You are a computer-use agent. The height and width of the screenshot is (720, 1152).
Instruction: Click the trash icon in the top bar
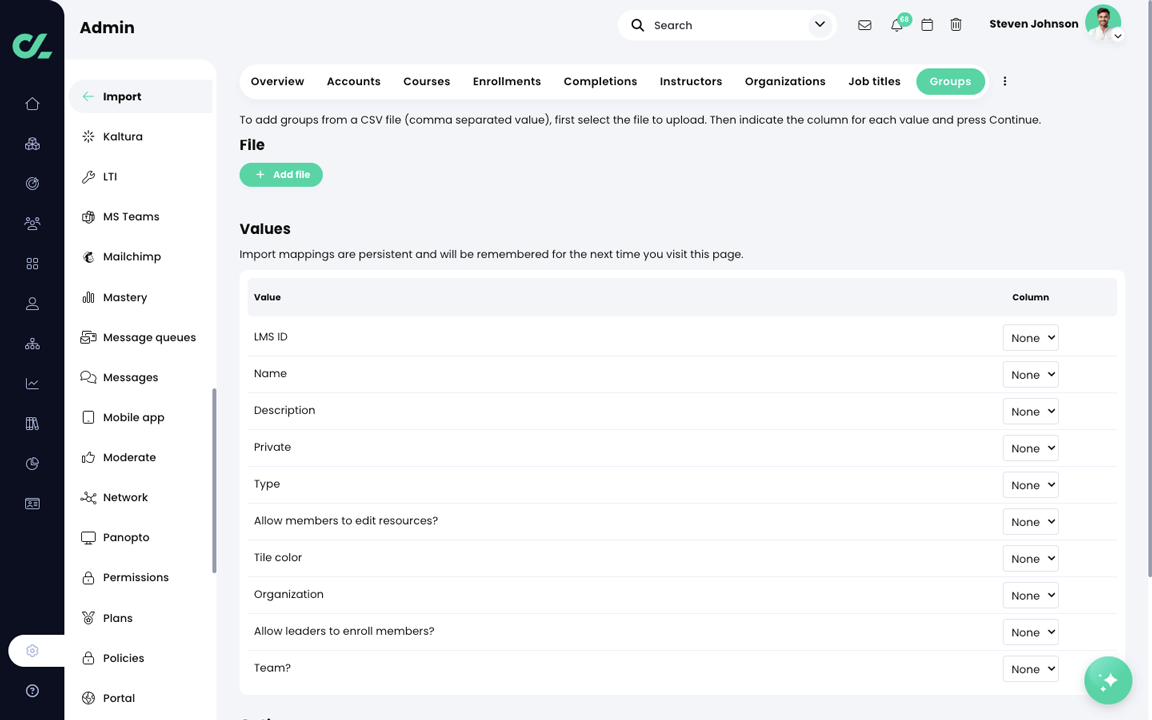click(x=956, y=24)
